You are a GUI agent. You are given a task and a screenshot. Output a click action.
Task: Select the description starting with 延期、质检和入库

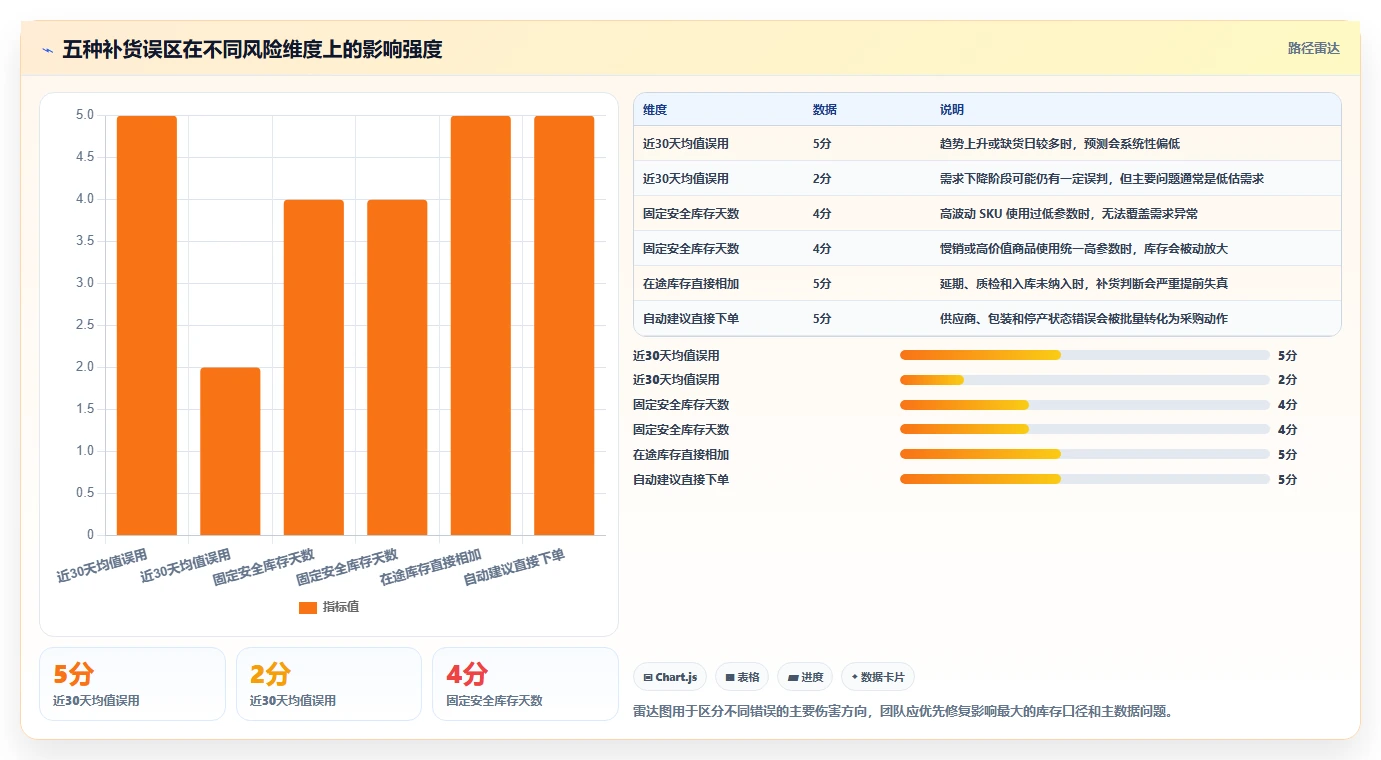[x=1084, y=284]
